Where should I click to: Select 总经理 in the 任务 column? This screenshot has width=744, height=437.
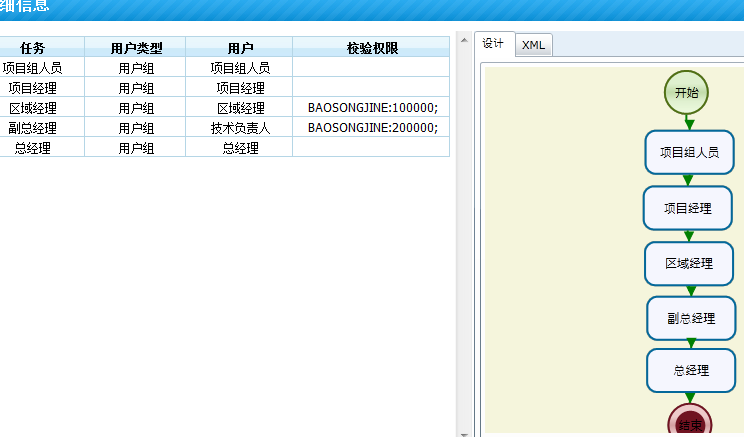pyautogui.click(x=33, y=148)
